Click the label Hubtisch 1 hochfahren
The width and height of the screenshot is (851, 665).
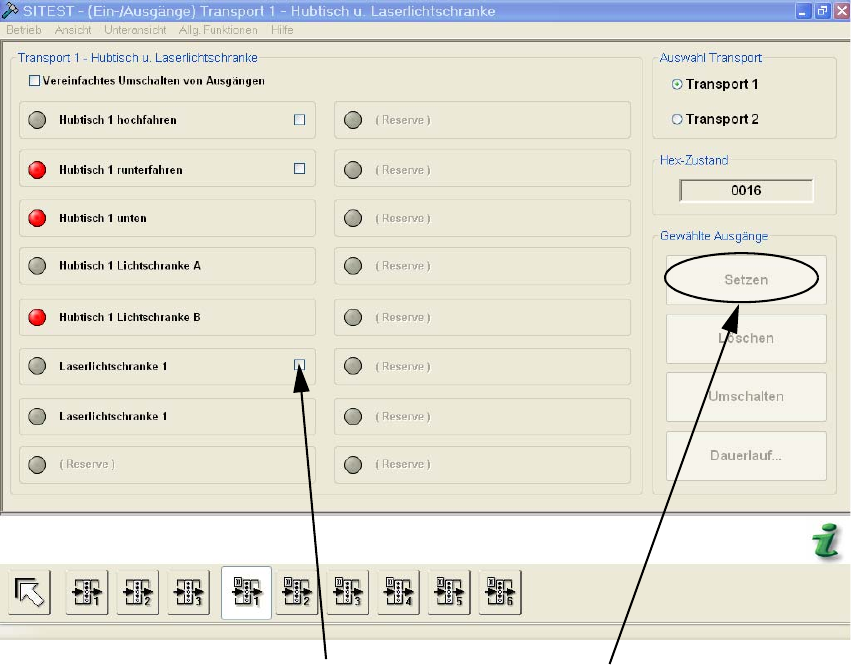coord(118,120)
